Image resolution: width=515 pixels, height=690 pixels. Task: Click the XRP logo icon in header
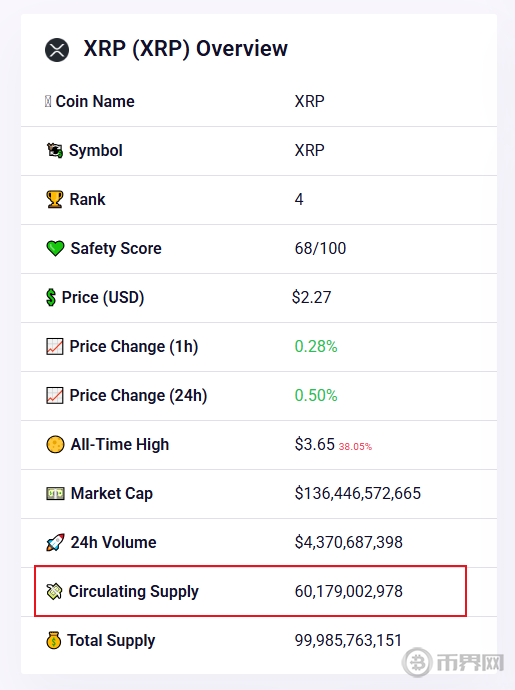(x=57, y=50)
